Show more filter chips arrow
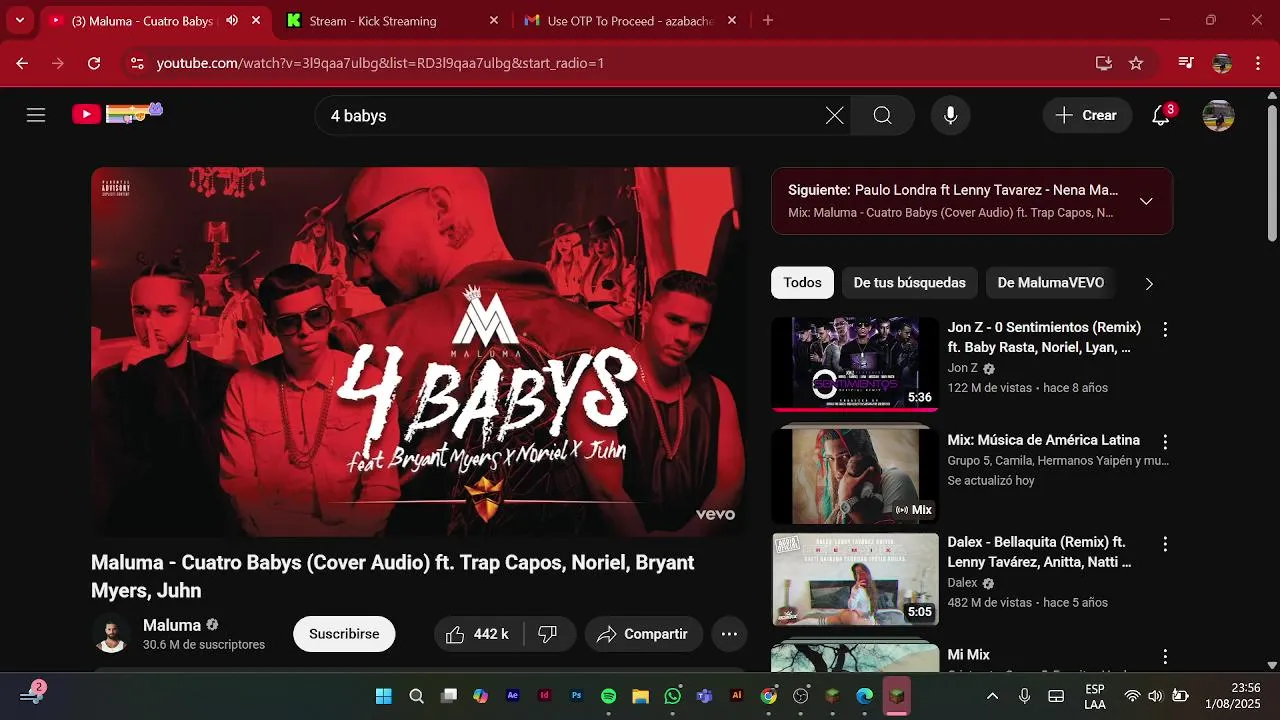Viewport: 1280px width, 720px height. point(1149,284)
